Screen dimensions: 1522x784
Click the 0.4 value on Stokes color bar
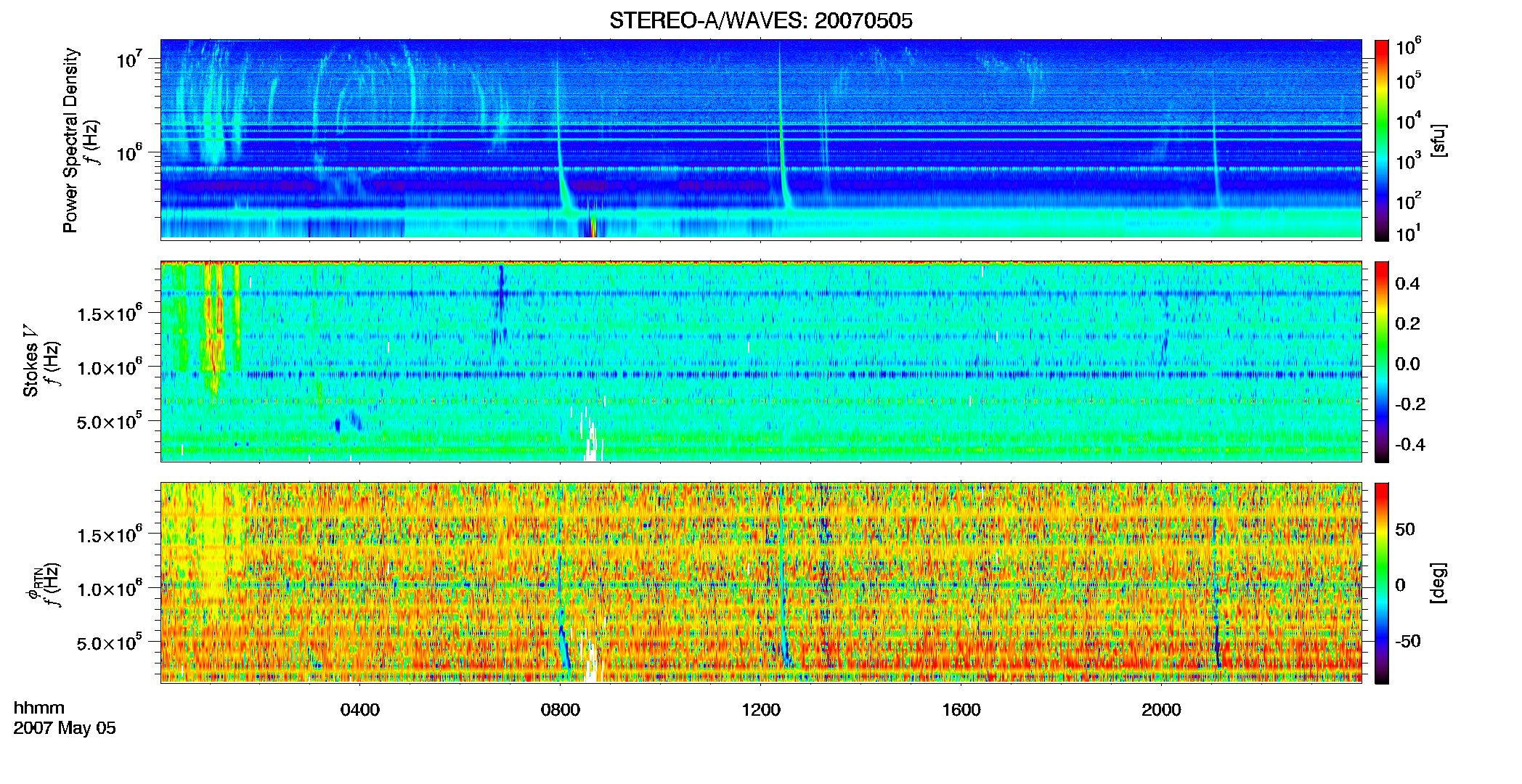pos(1407,284)
